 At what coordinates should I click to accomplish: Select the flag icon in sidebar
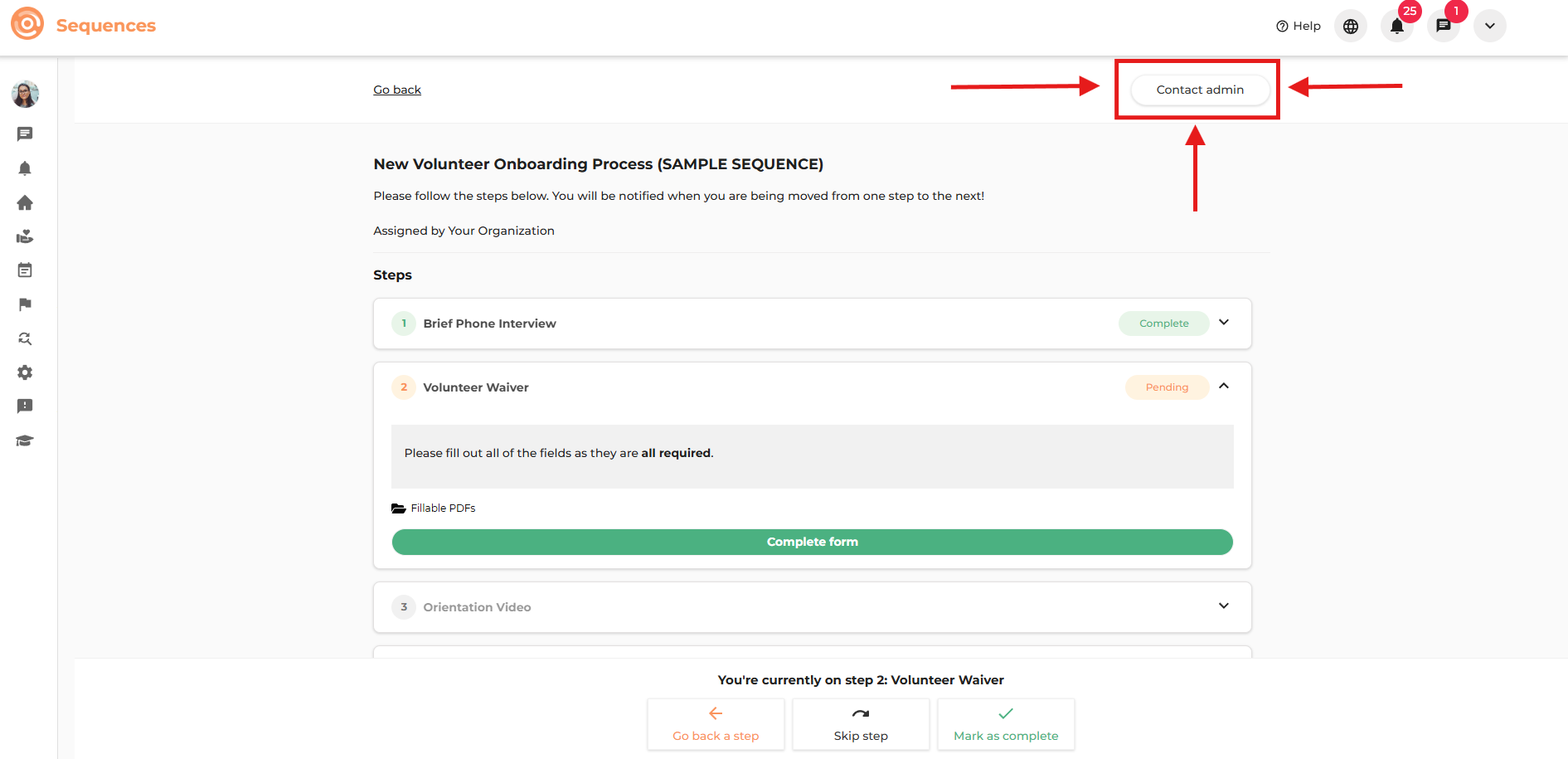pyautogui.click(x=25, y=304)
